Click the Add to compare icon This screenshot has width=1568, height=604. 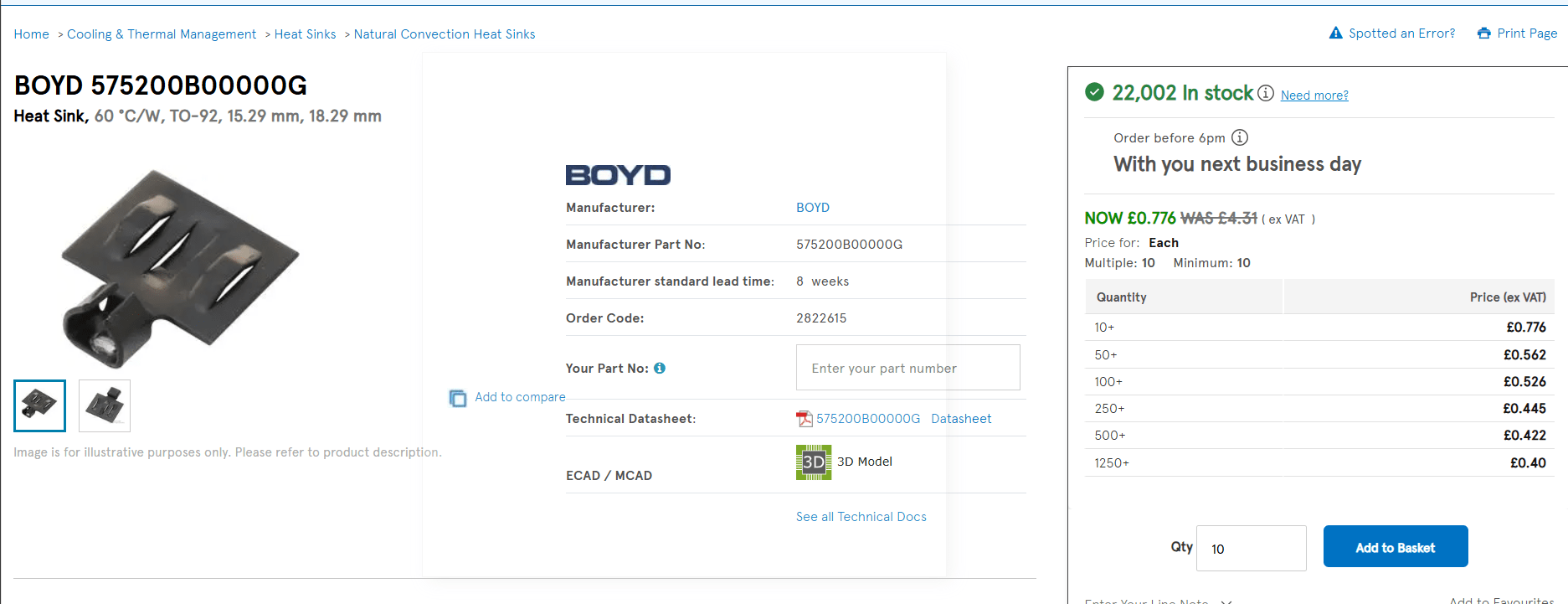pos(458,398)
